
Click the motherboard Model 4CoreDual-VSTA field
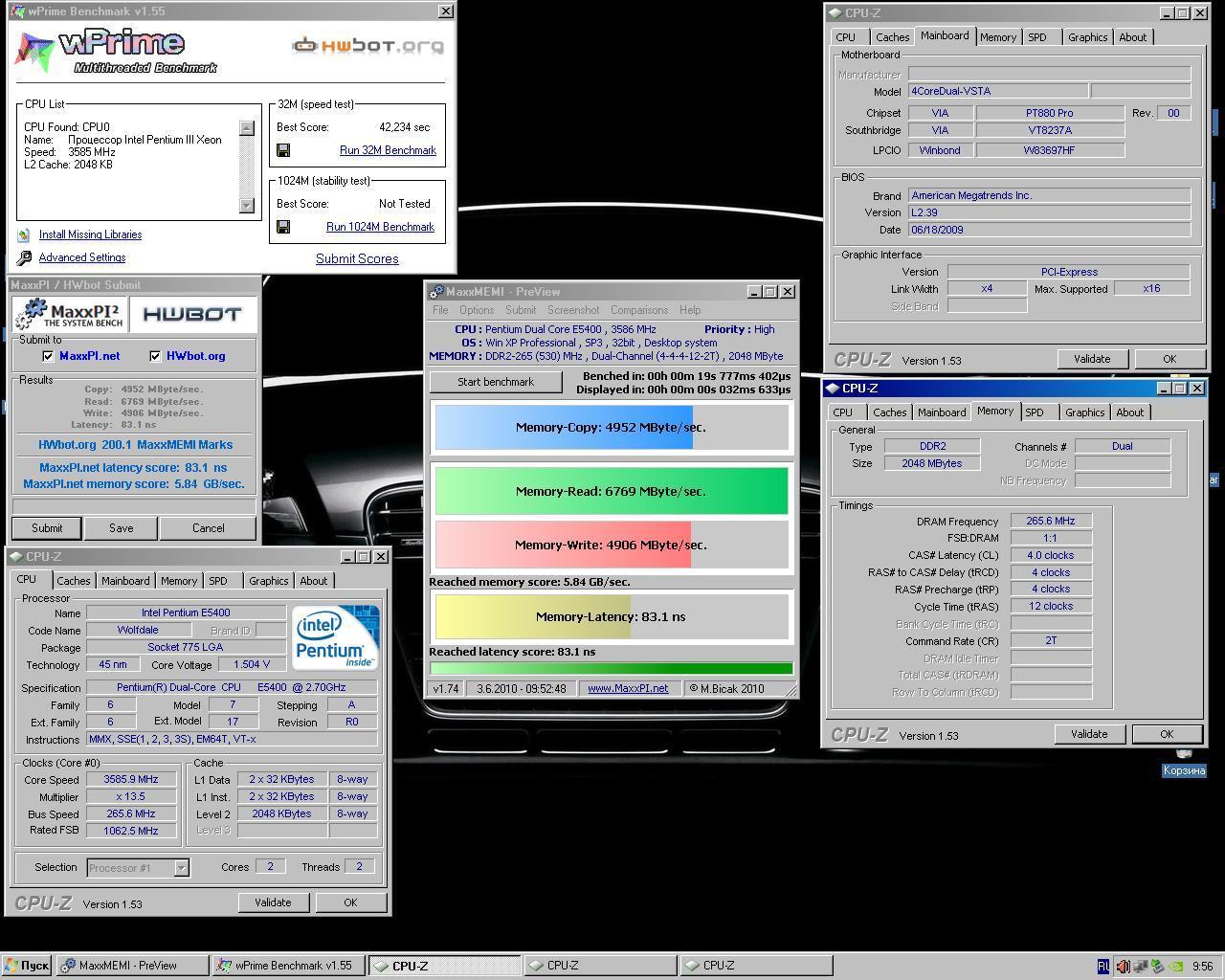(x=997, y=91)
